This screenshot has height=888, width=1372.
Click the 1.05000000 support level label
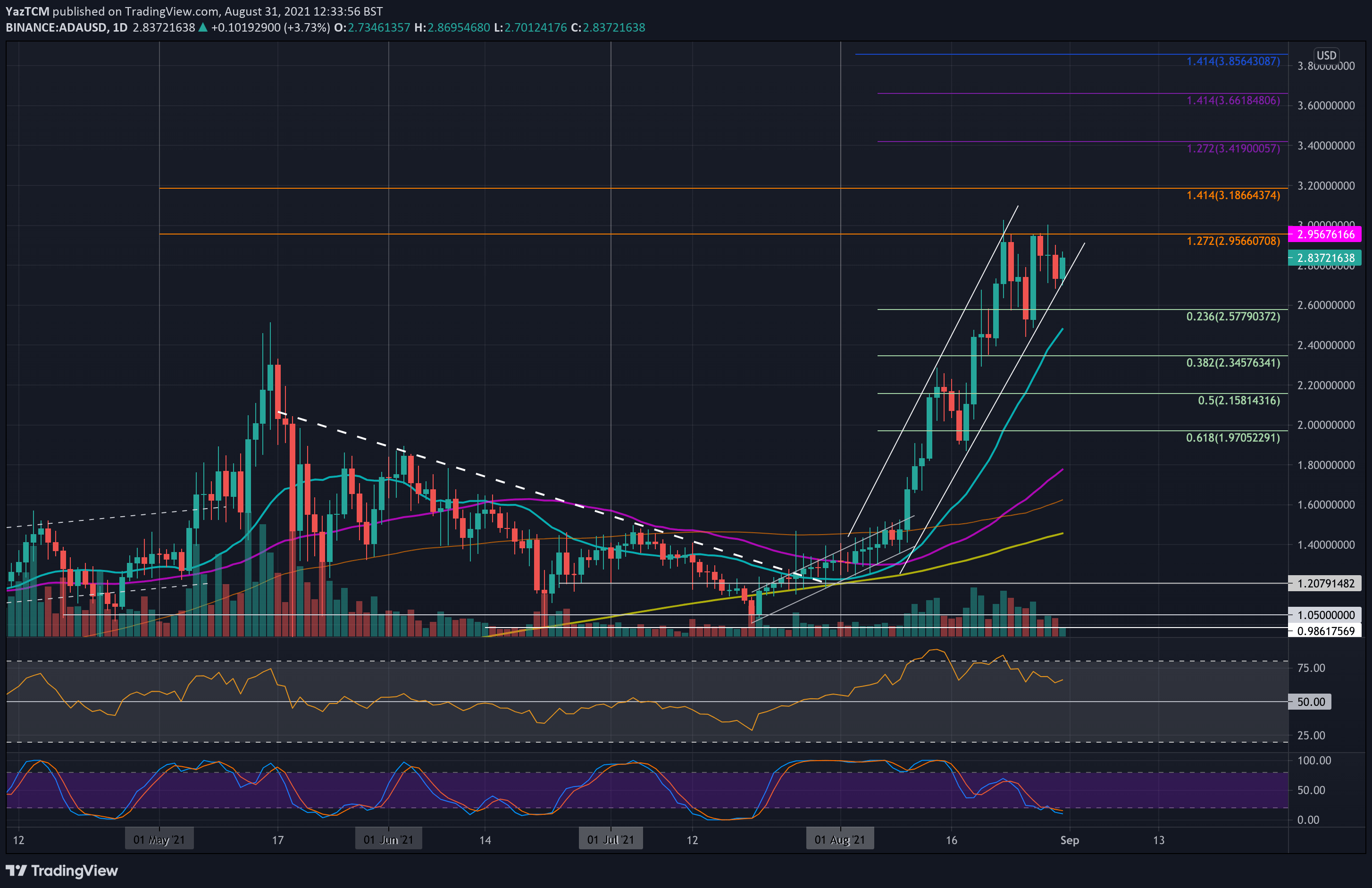point(1325,615)
